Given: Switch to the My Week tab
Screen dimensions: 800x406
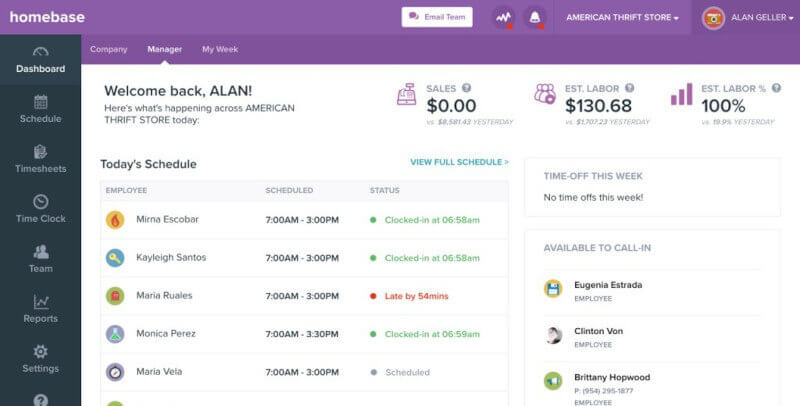Looking at the screenshot, I should [x=220, y=49].
